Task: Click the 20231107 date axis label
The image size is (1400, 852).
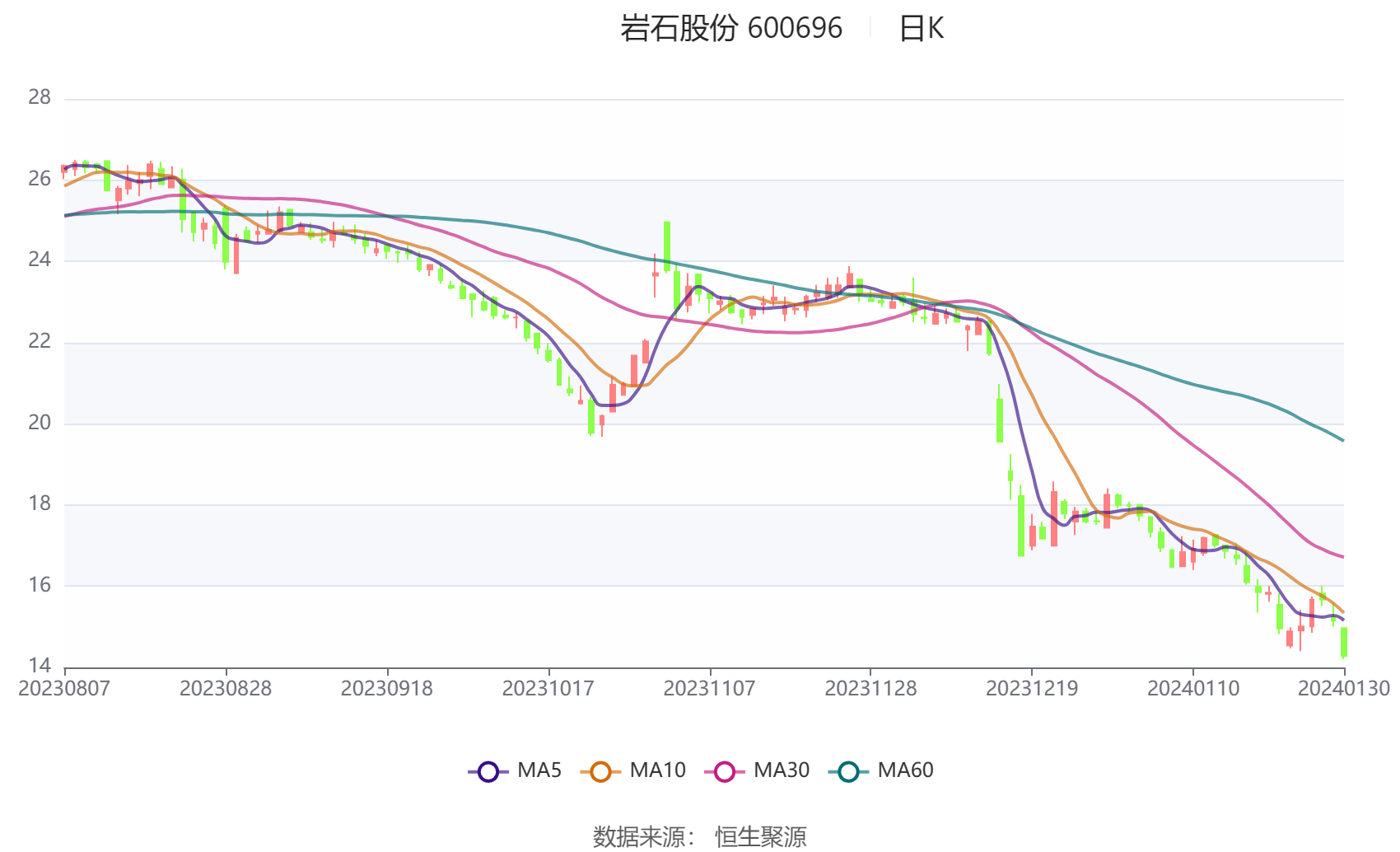Action: [x=710, y=689]
